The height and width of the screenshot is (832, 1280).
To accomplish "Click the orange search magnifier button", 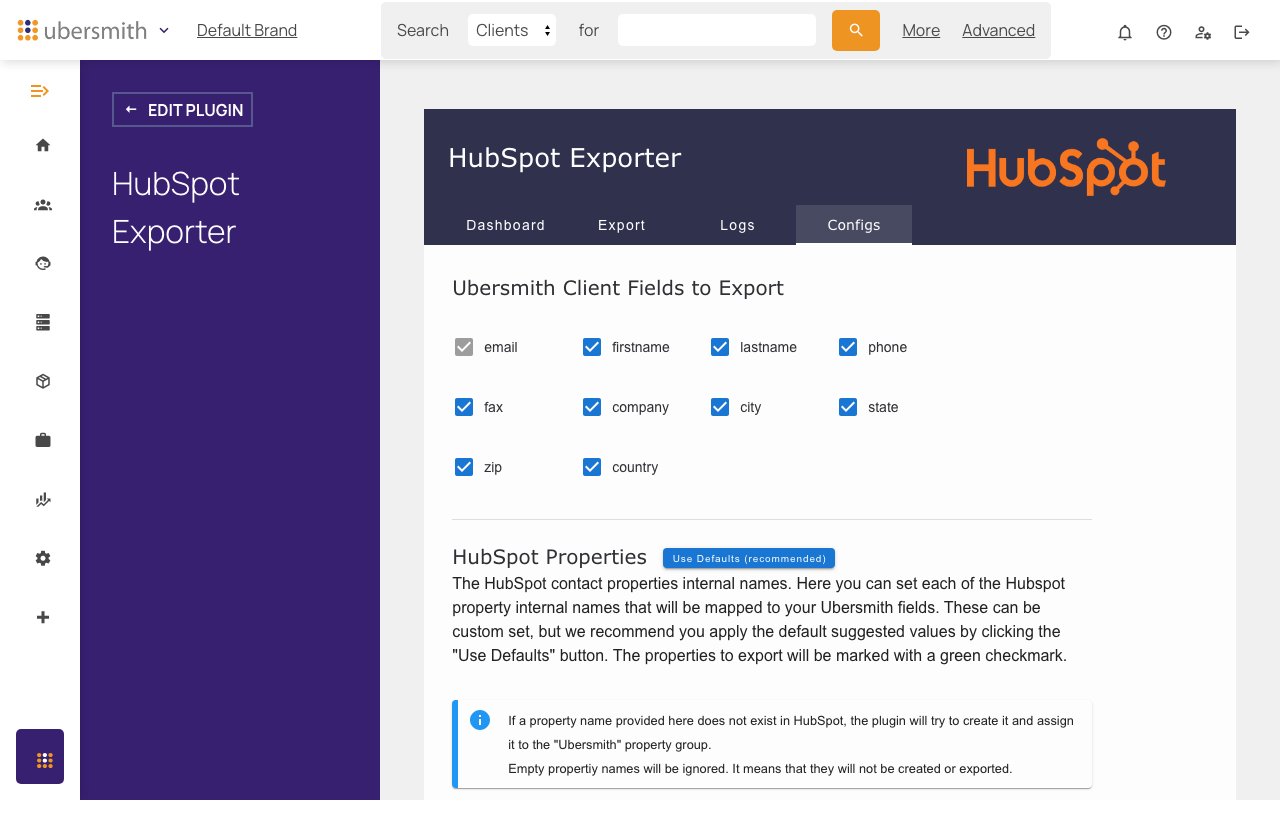I will pos(856,30).
